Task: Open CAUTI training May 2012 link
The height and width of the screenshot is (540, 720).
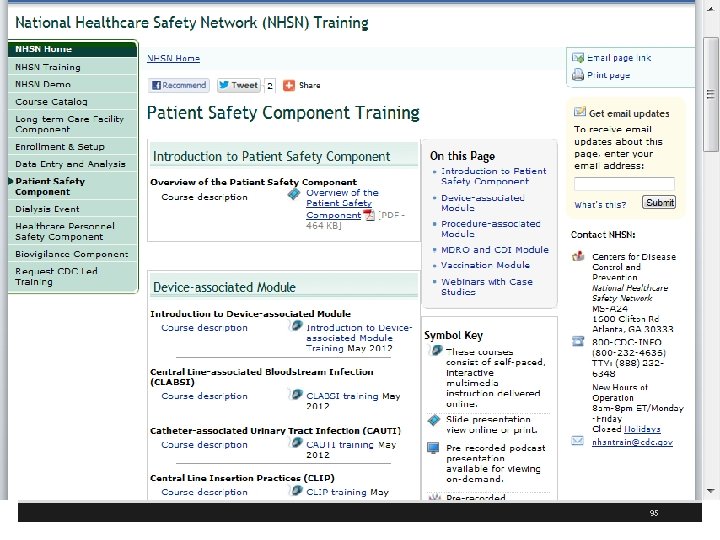Action: coord(351,450)
